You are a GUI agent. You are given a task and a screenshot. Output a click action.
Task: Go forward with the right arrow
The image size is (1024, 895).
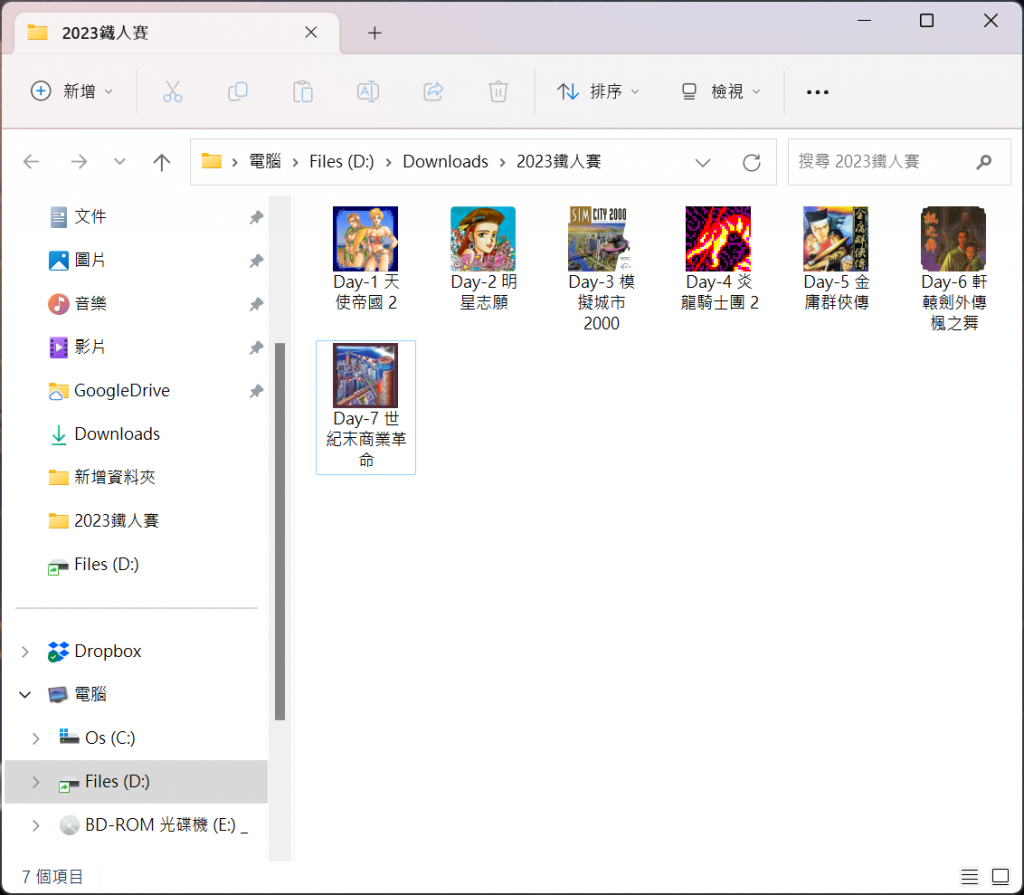pyautogui.click(x=79, y=161)
